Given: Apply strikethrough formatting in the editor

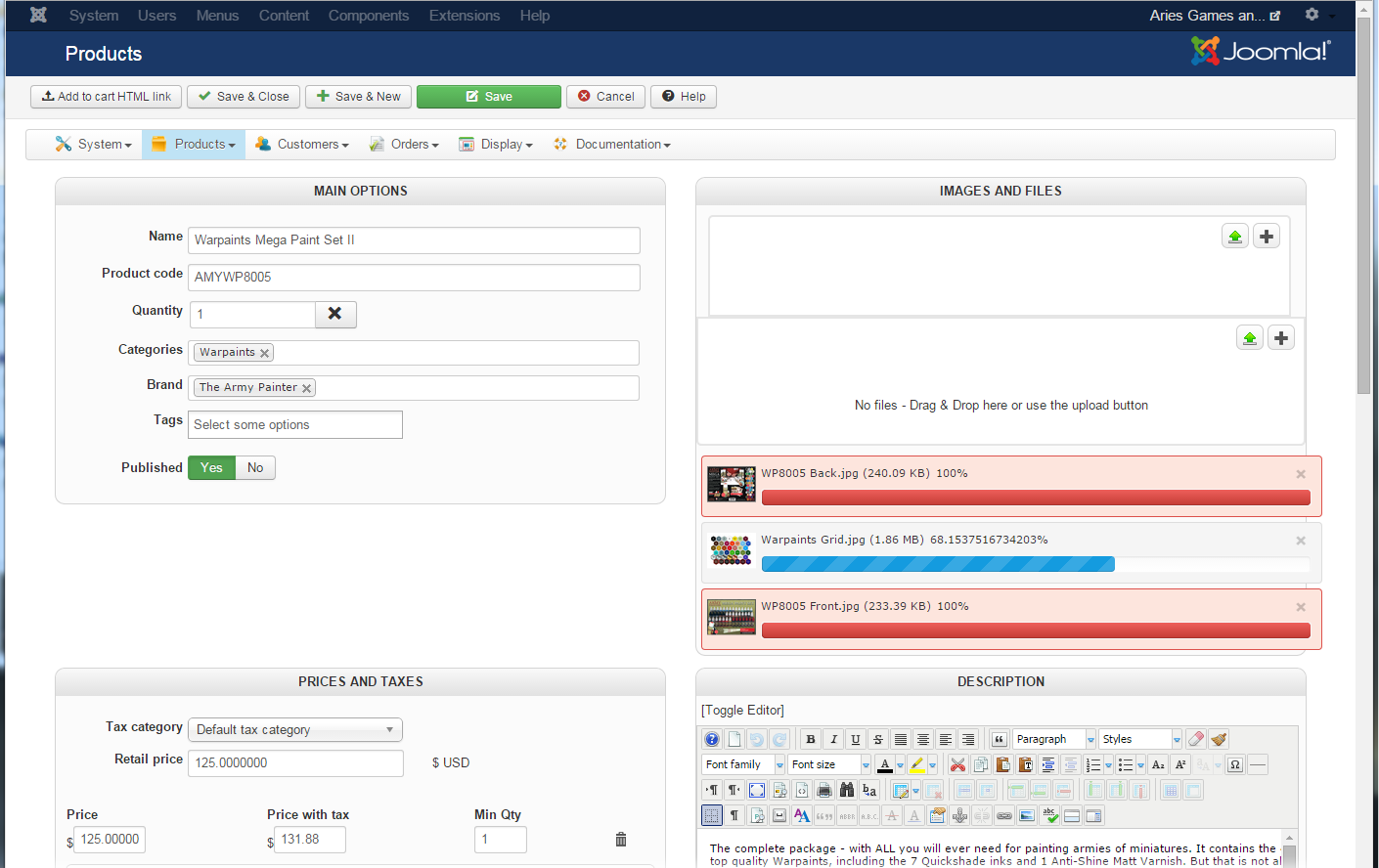Looking at the screenshot, I should click(x=878, y=739).
